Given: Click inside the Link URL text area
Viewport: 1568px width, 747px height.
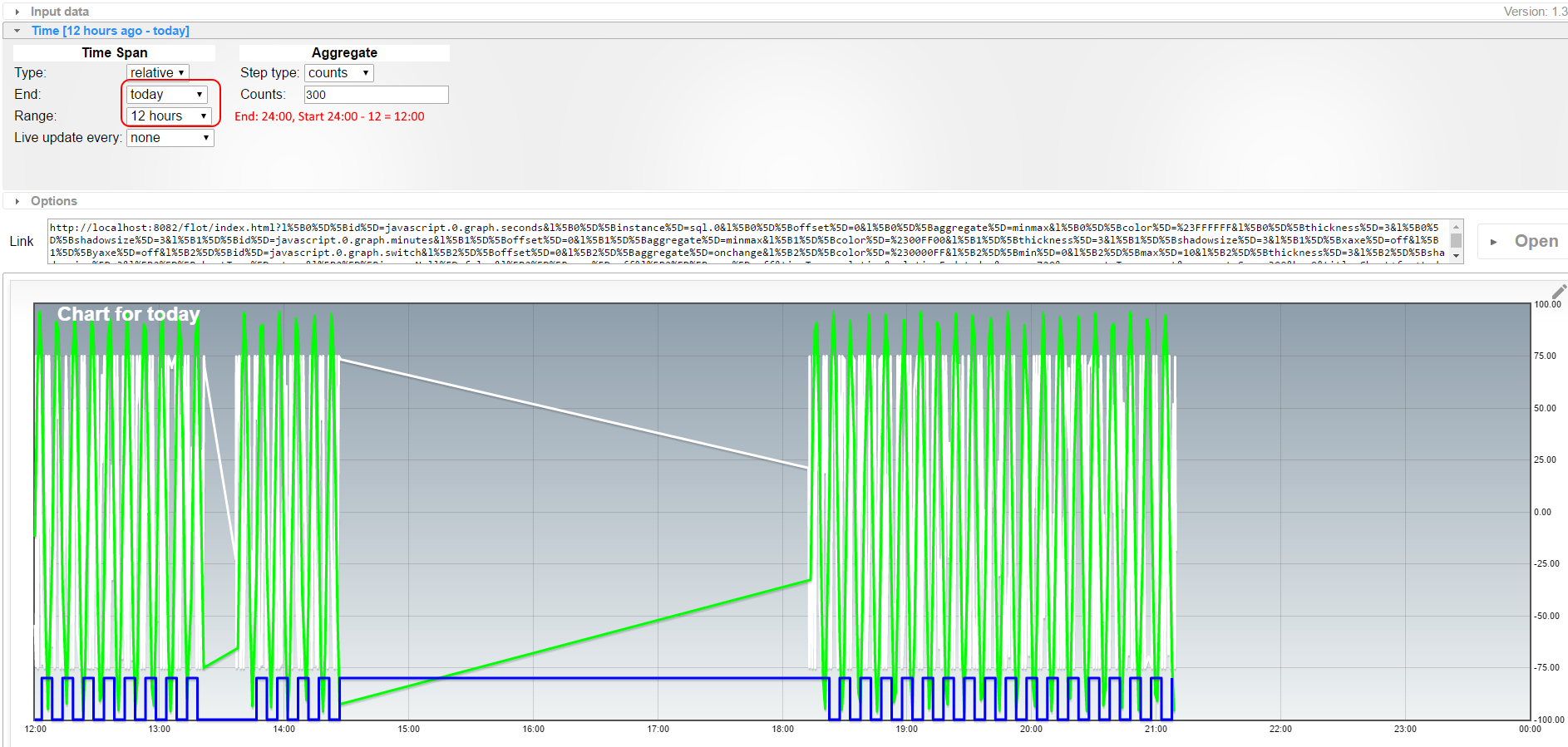Looking at the screenshot, I should coord(748,242).
